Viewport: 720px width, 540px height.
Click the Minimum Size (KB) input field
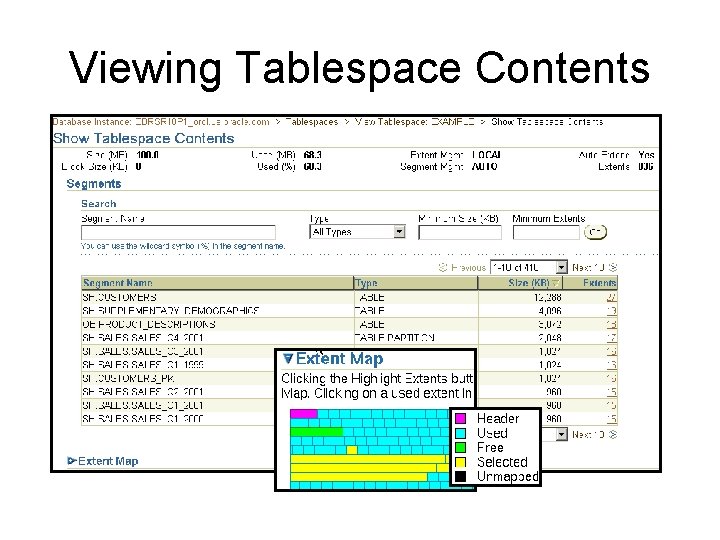[460, 232]
